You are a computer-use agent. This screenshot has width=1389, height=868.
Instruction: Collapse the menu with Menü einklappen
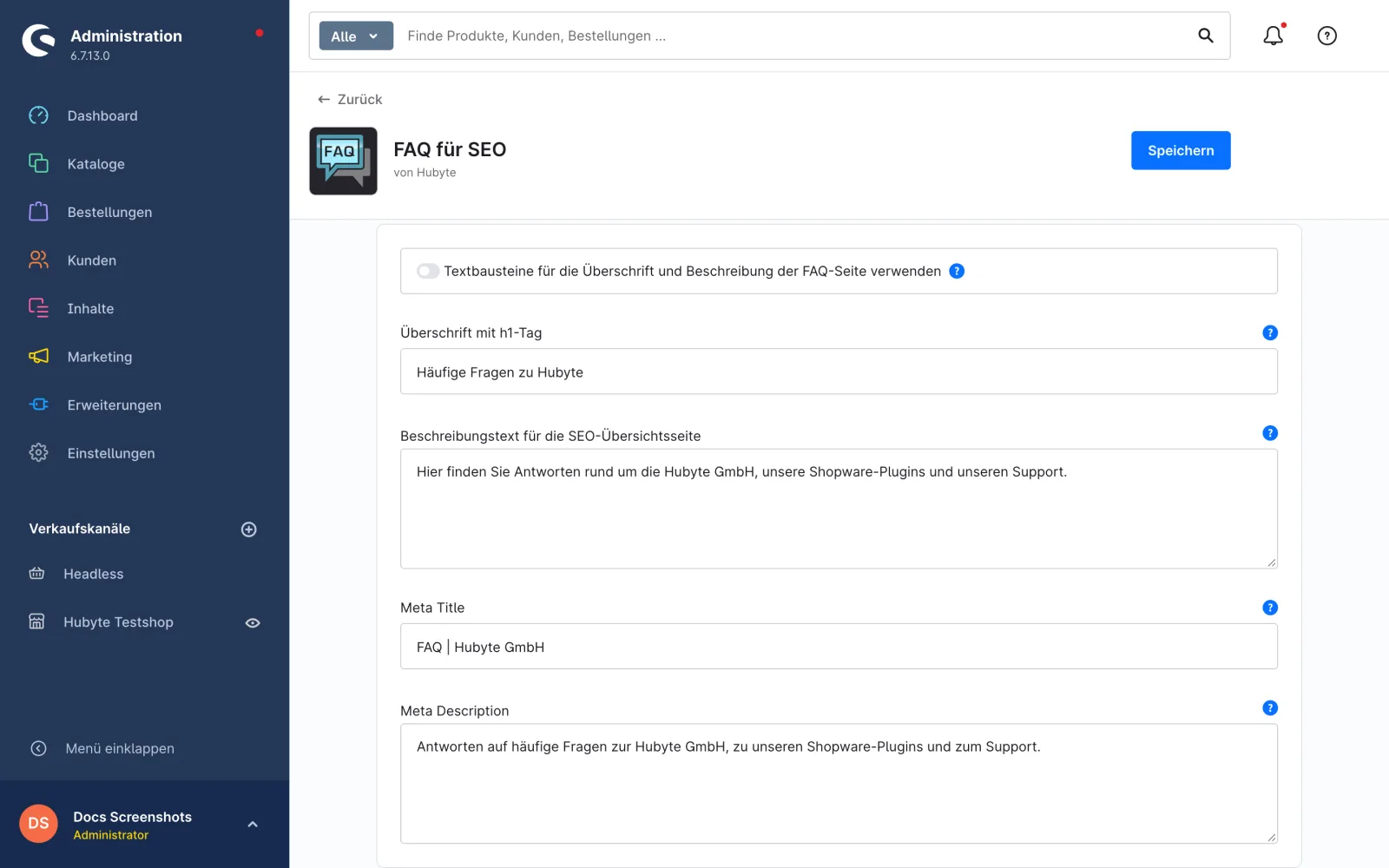click(102, 748)
